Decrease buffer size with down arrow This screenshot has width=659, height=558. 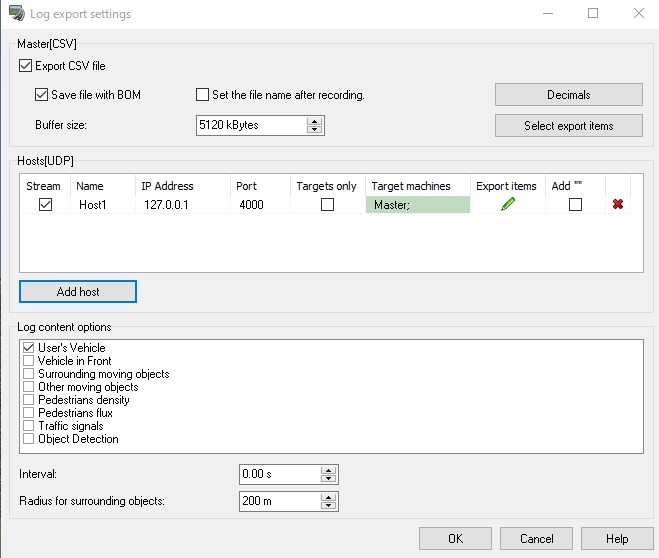click(314, 129)
